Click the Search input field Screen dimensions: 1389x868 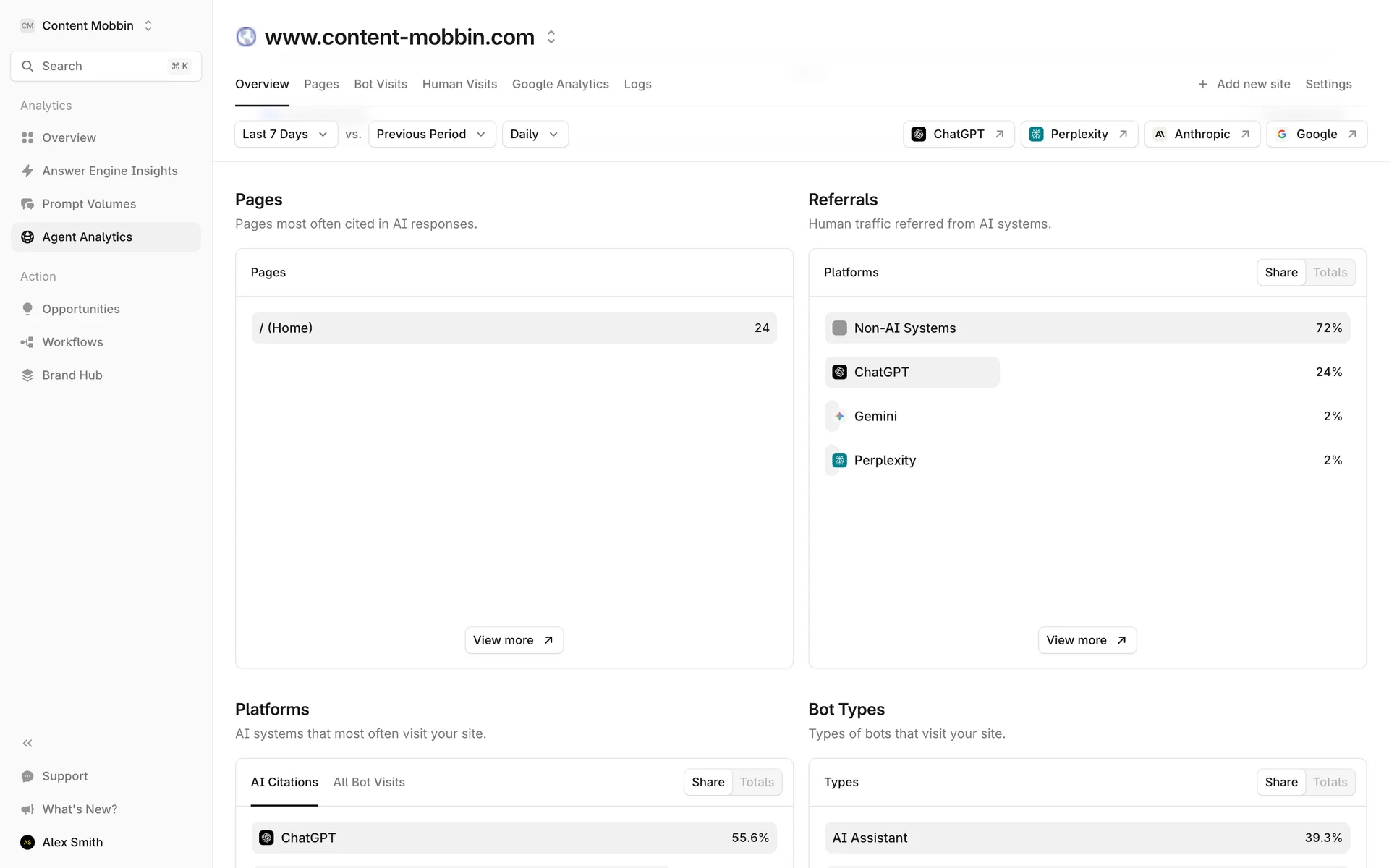pos(106,66)
